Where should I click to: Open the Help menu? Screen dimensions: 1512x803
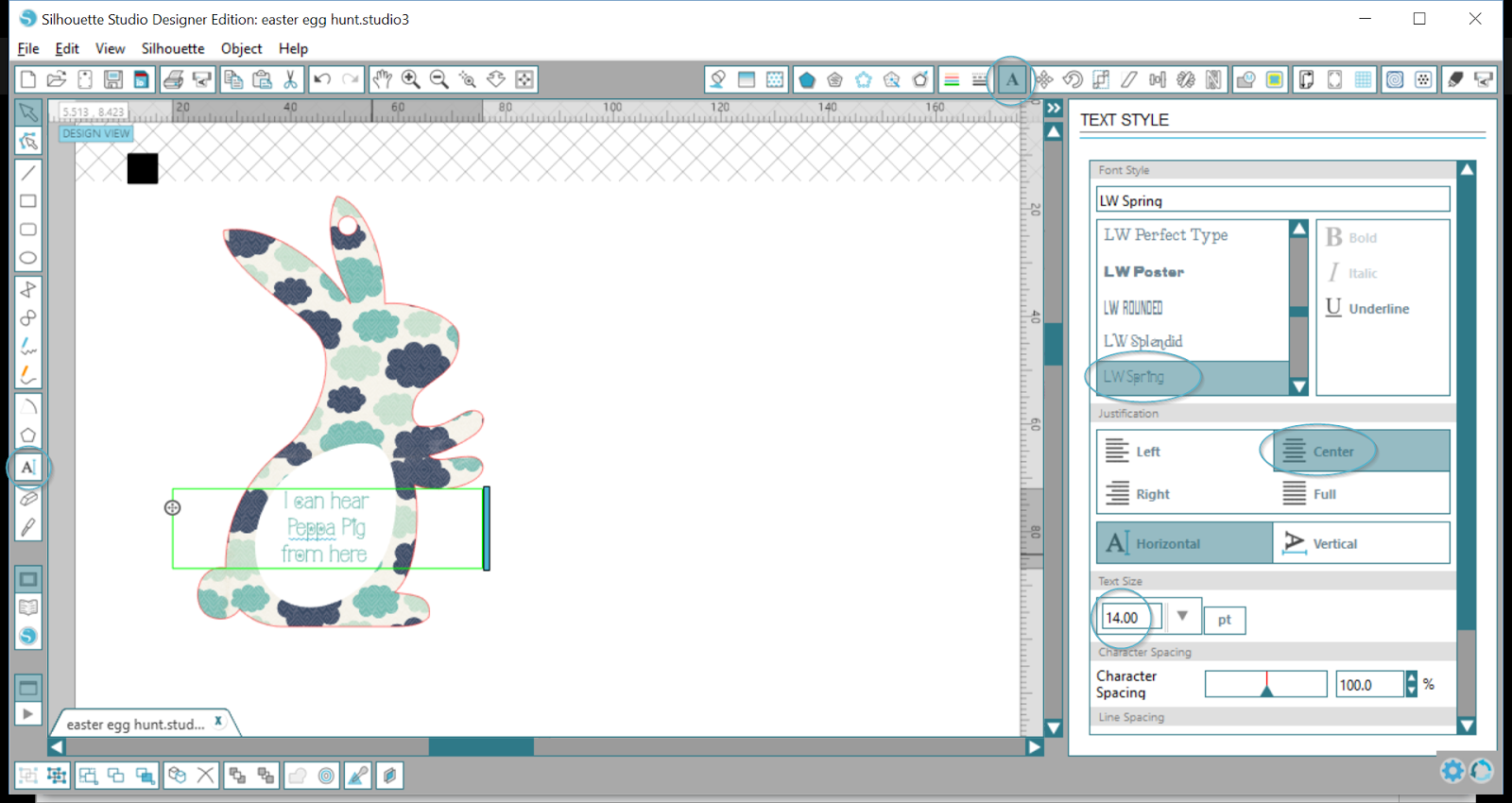(293, 48)
